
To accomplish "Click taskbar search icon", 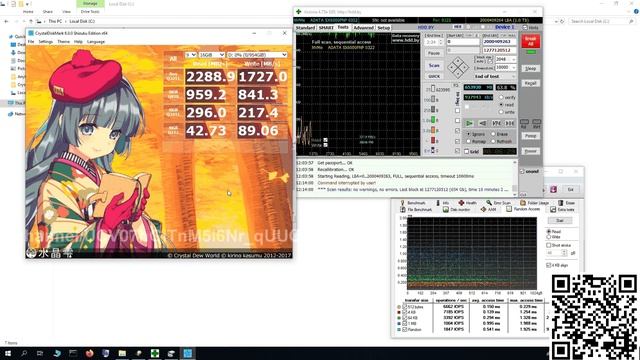I will point(24,353).
